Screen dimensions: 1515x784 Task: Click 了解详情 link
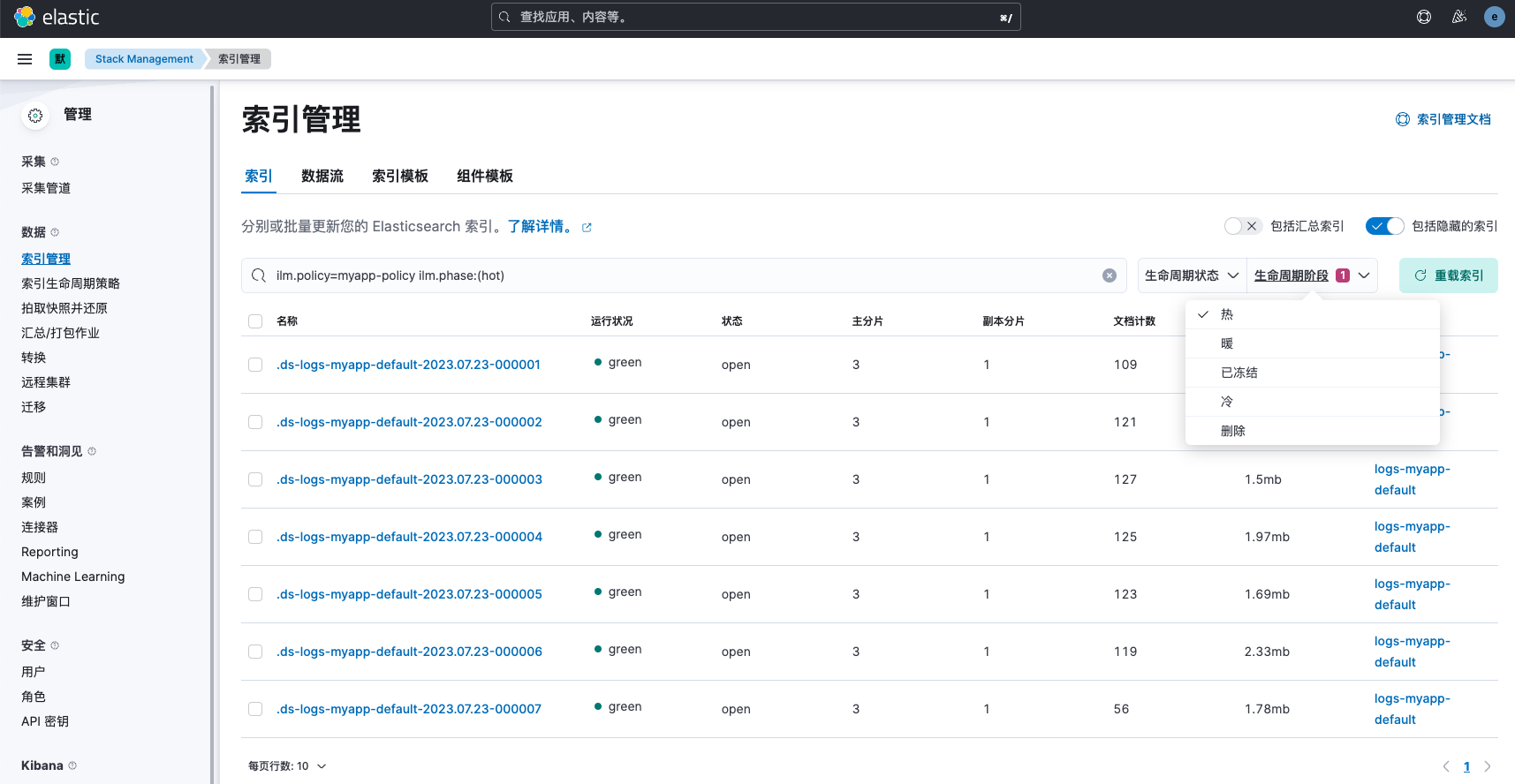click(x=541, y=227)
